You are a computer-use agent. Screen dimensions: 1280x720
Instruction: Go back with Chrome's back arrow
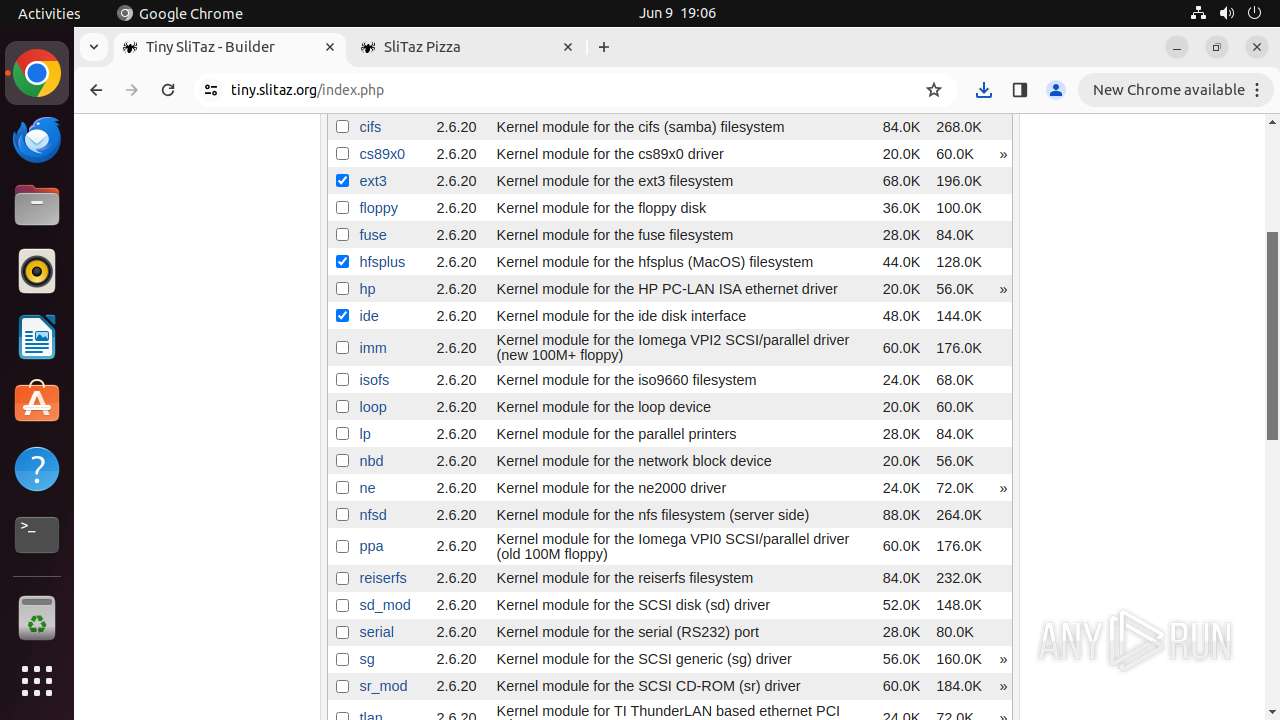click(x=96, y=90)
